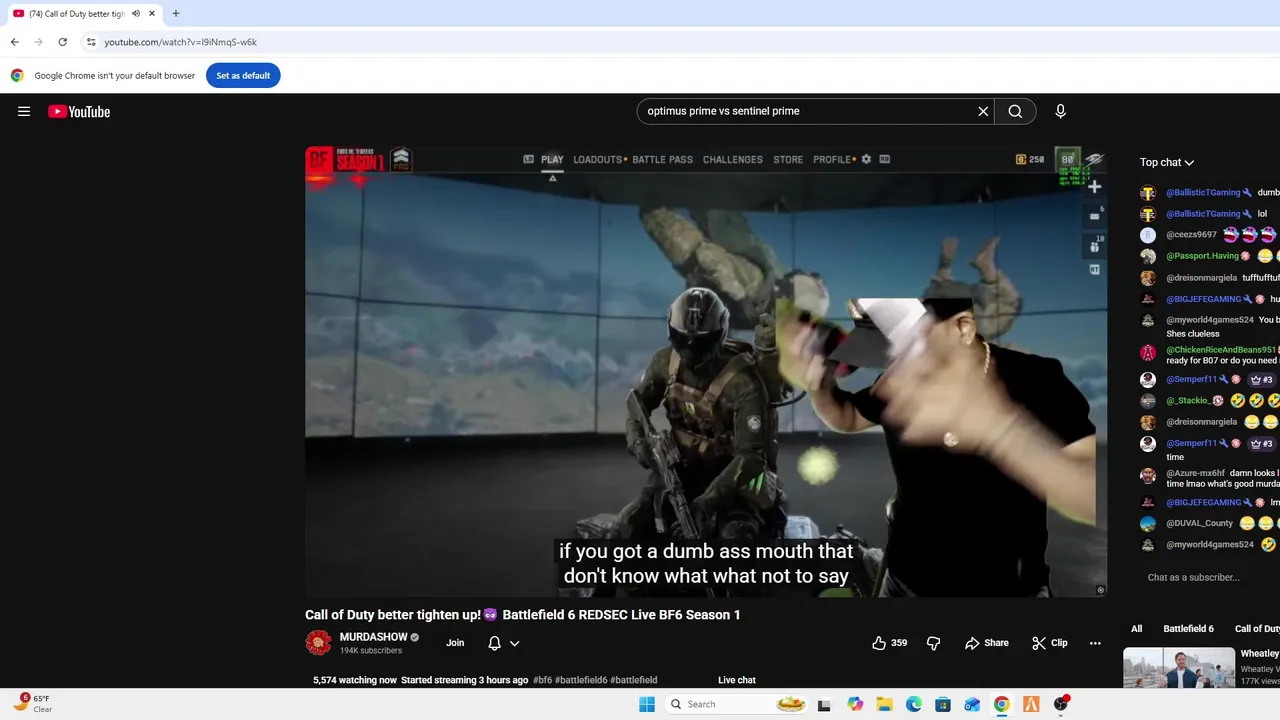
Task: Click the #bf6 hashtag link
Action: click(x=543, y=680)
